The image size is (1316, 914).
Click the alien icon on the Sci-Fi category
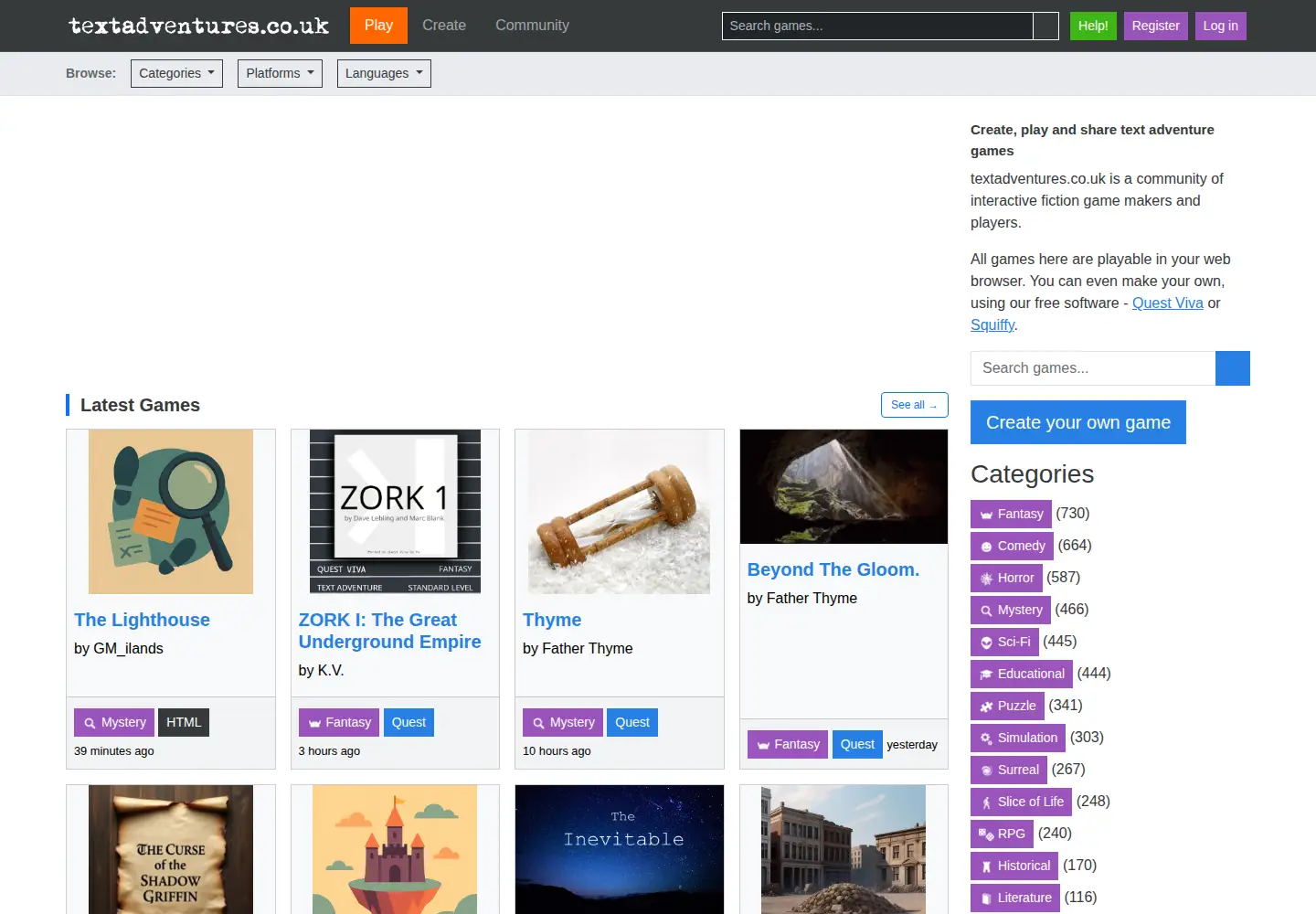(986, 643)
